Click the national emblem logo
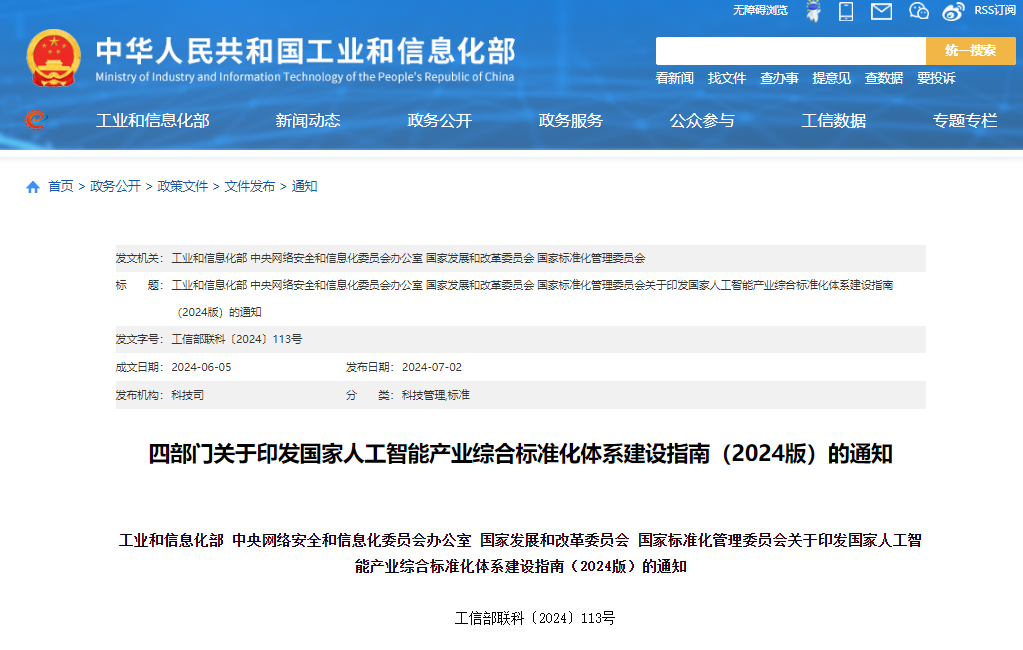 pyautogui.click(x=55, y=57)
